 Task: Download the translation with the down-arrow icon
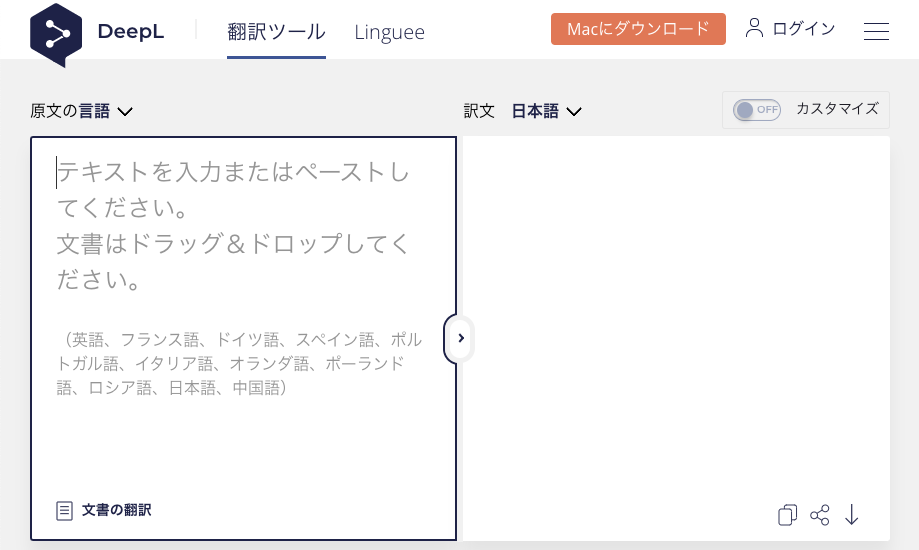tap(852, 515)
